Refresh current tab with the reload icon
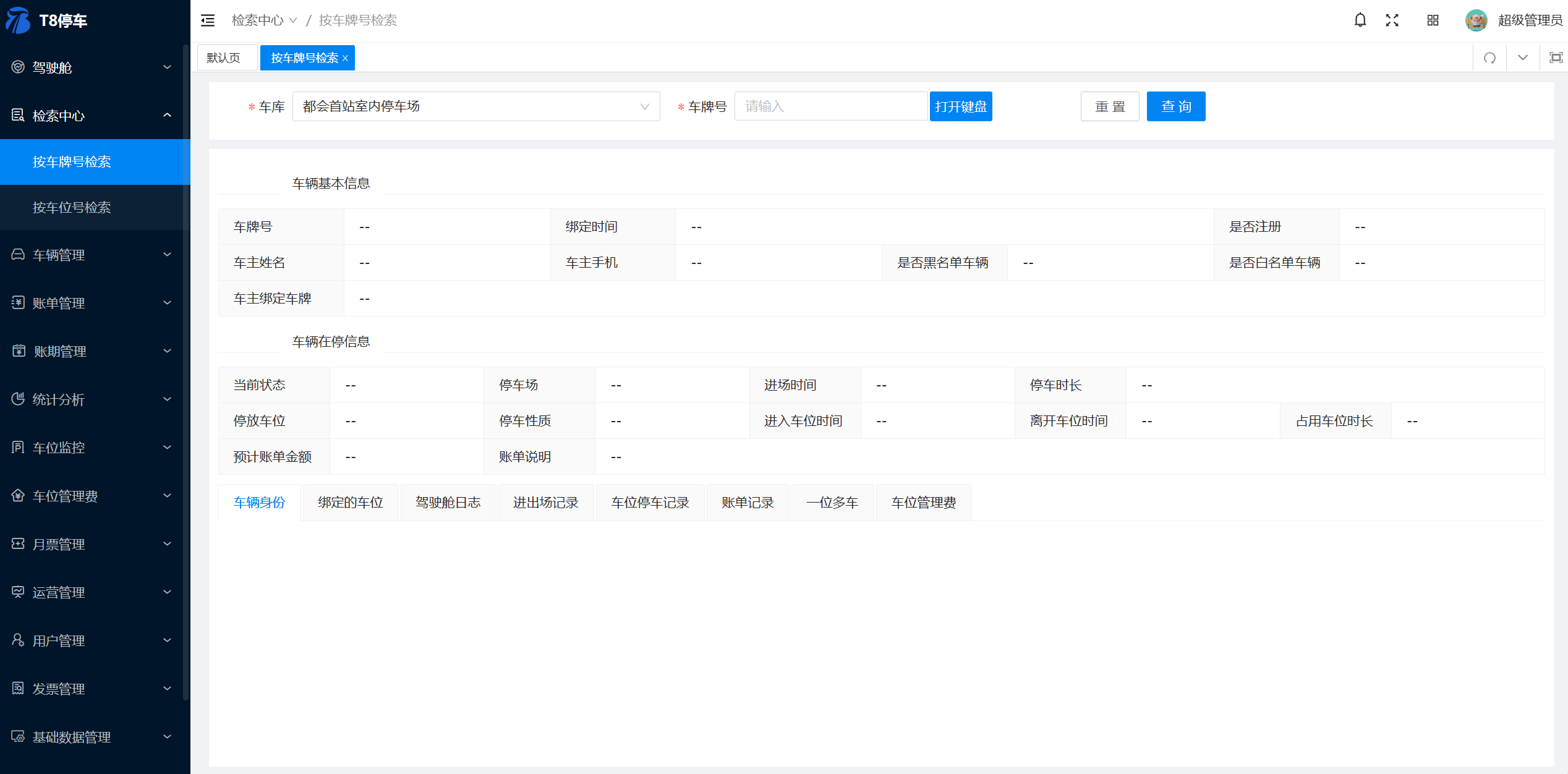1568x774 pixels. (1490, 58)
